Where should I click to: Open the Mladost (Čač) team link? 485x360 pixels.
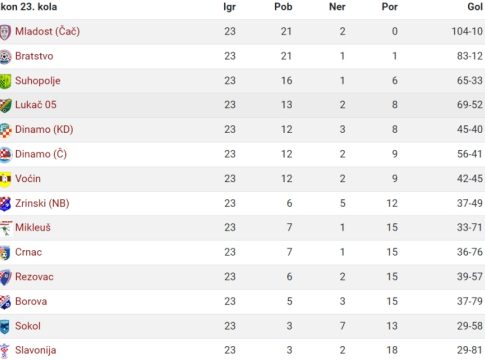tap(47, 31)
